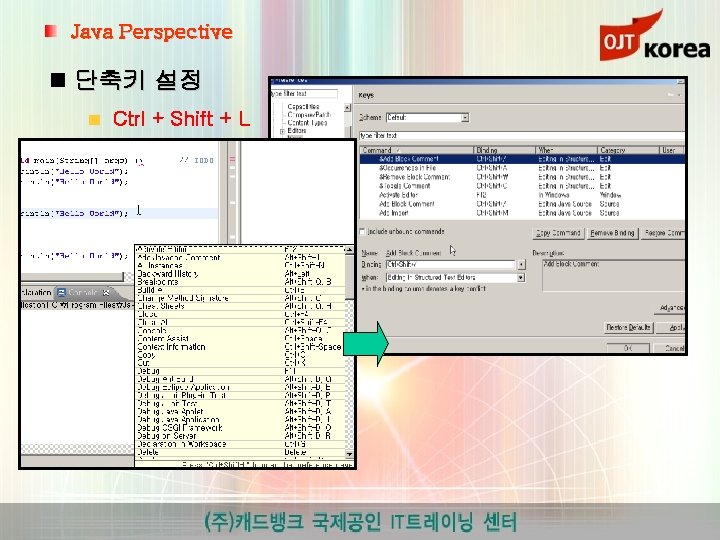This screenshot has width=720, height=540.
Task: Click scroll up arrow of shortcut popup list
Action: [x=349, y=250]
